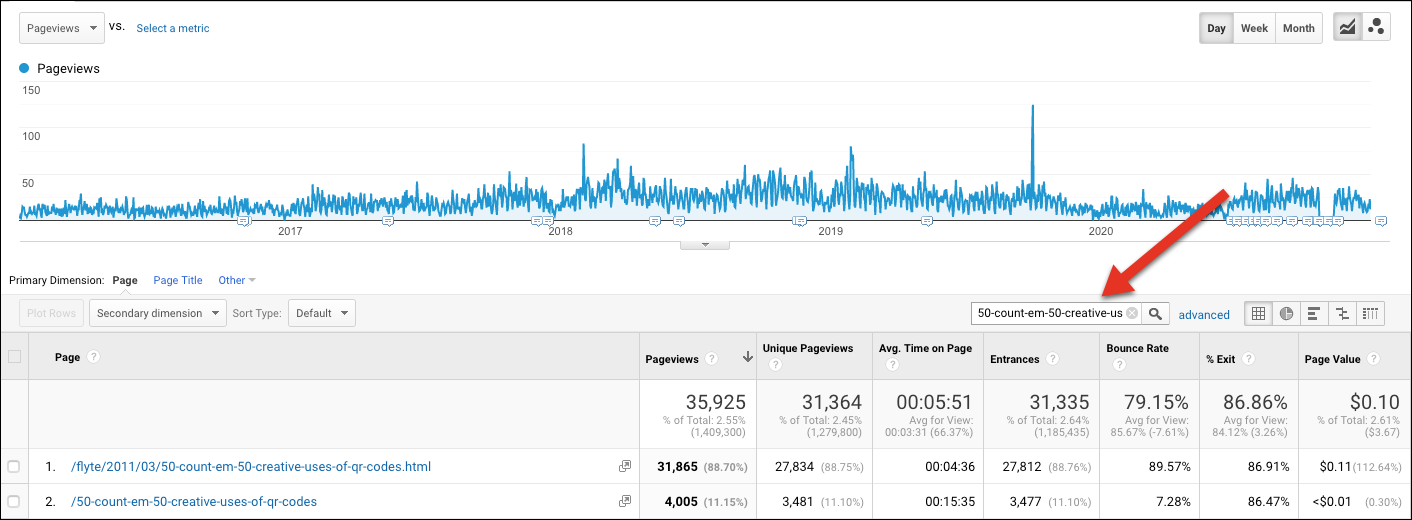This screenshot has width=1412, height=520.
Task: Click the annotation marker just left of 2019
Action: (x=799, y=221)
